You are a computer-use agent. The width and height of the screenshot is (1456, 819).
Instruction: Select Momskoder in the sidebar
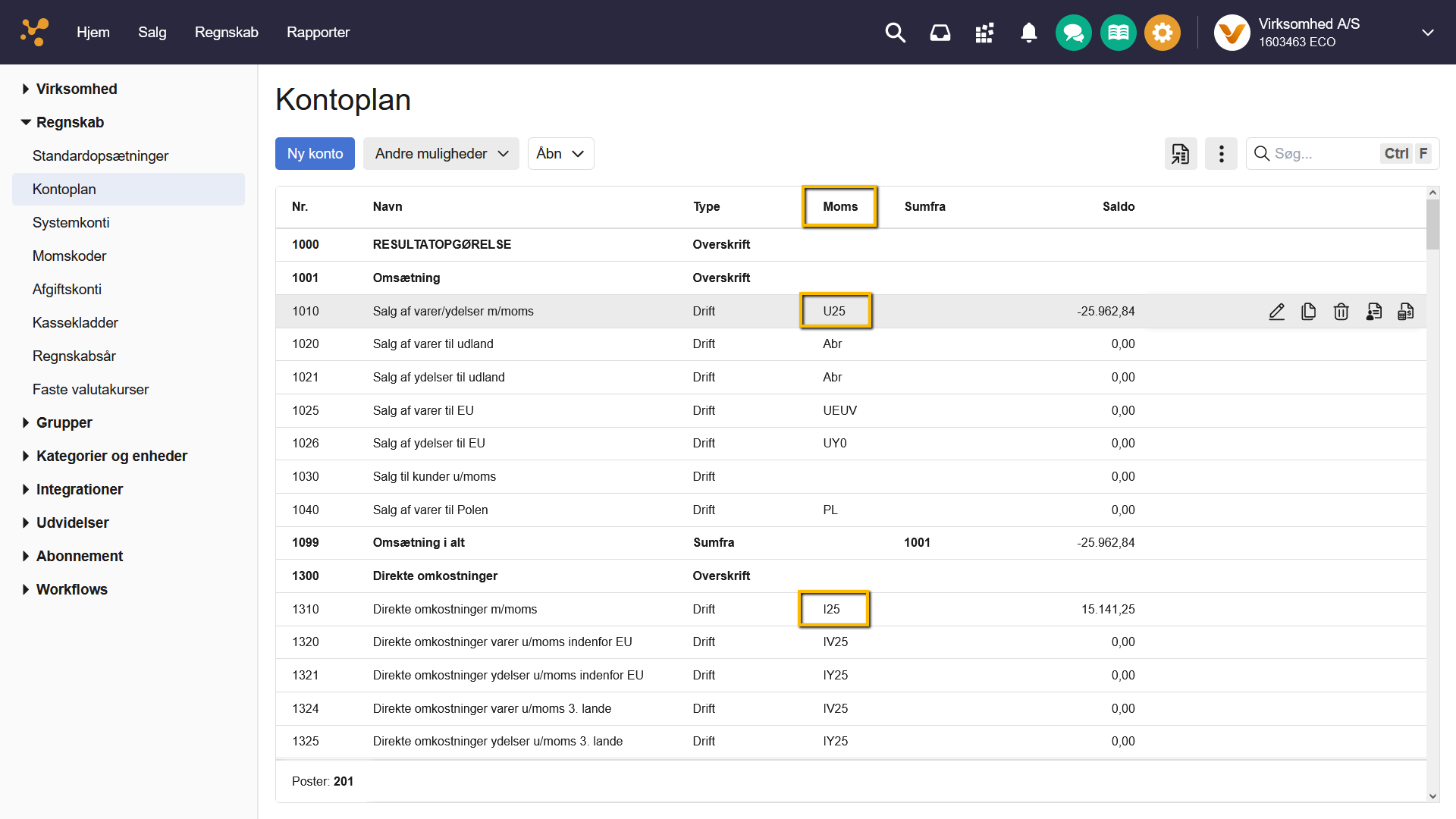point(69,256)
